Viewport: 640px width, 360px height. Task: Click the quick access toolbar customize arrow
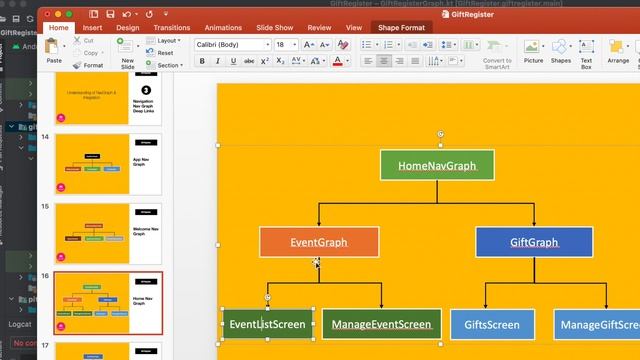(166, 14)
